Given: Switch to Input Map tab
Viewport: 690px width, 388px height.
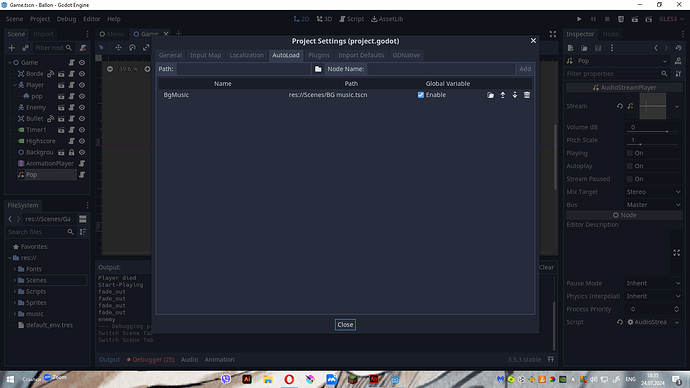Looking at the screenshot, I should tap(206, 55).
